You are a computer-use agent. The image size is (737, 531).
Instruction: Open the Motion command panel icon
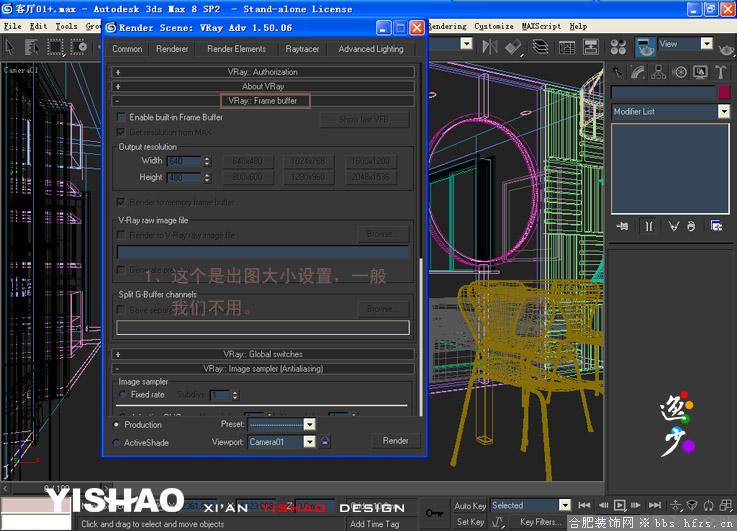pyautogui.click(x=679, y=72)
